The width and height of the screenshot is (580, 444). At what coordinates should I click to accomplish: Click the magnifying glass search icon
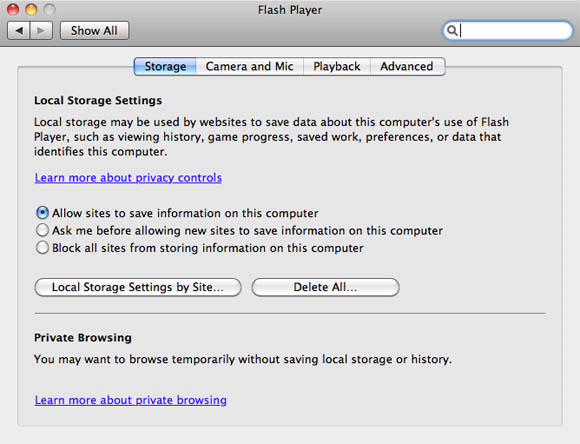[452, 30]
